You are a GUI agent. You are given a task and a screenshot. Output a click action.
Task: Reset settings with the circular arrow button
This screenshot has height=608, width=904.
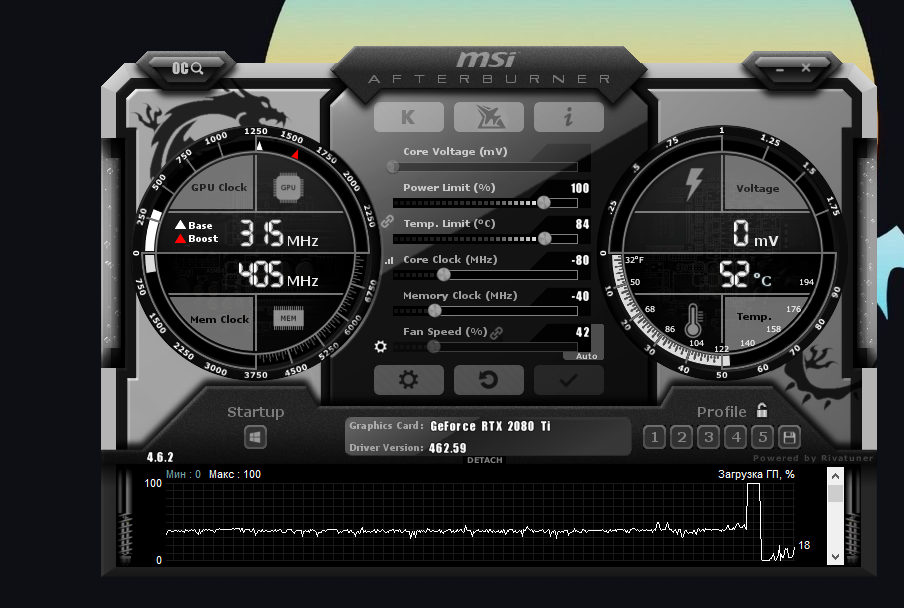[489, 380]
